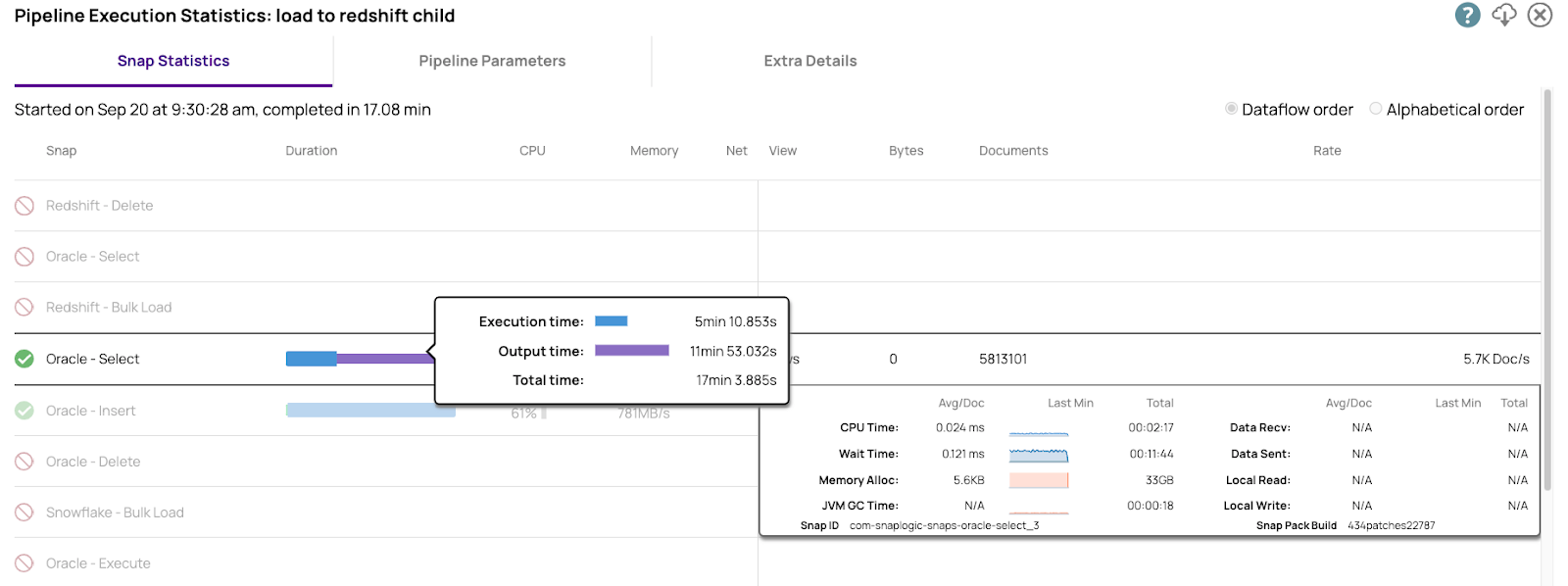Switch to the Pipeline Parameters tab
The height and width of the screenshot is (586, 1568).
(x=492, y=61)
